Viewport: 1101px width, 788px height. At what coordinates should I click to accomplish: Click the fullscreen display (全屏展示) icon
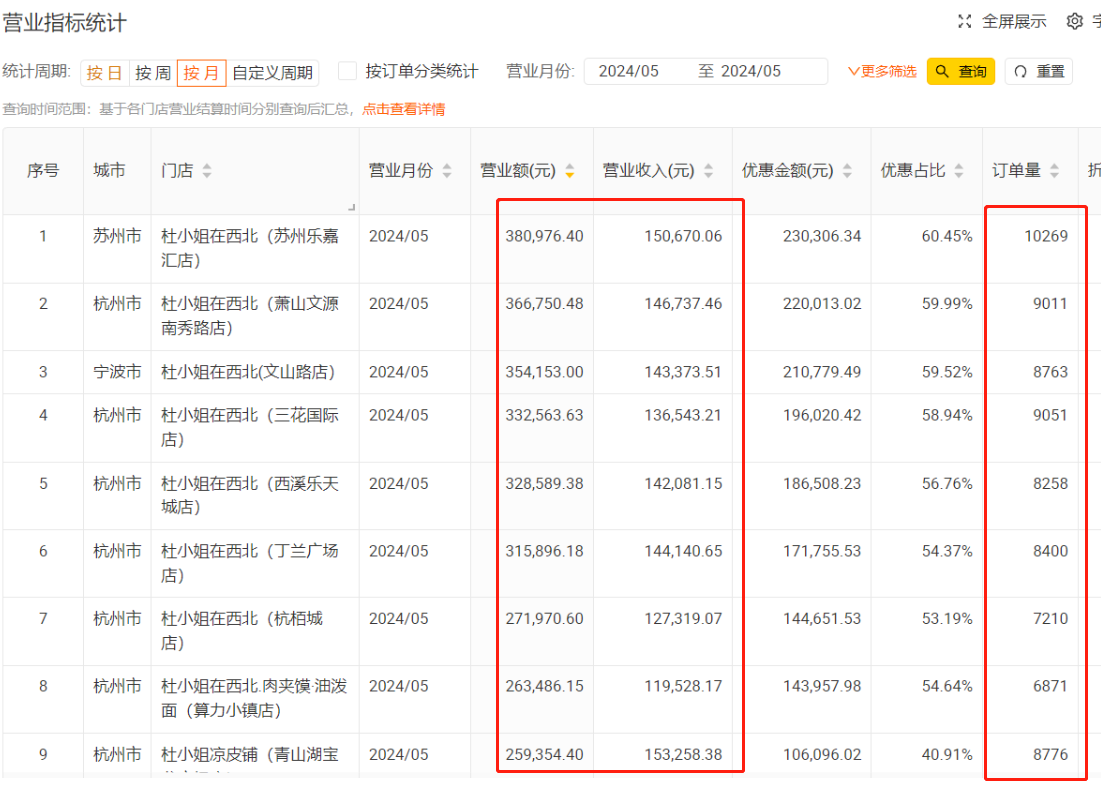(964, 20)
